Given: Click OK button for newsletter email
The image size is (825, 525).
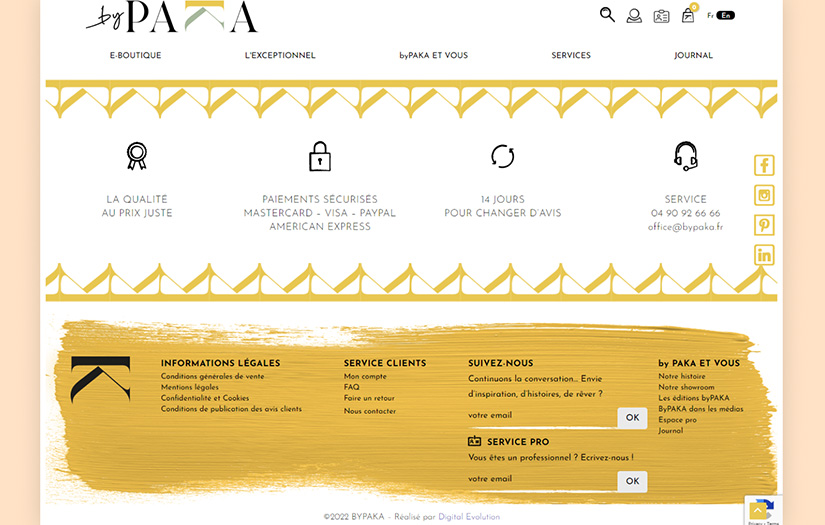Looking at the screenshot, I should [632, 418].
